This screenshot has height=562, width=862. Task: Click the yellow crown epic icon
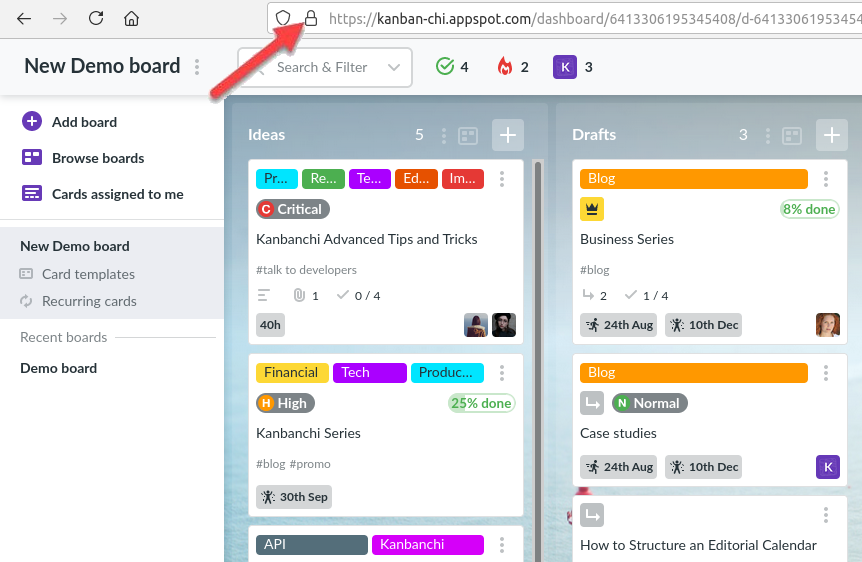click(x=592, y=209)
